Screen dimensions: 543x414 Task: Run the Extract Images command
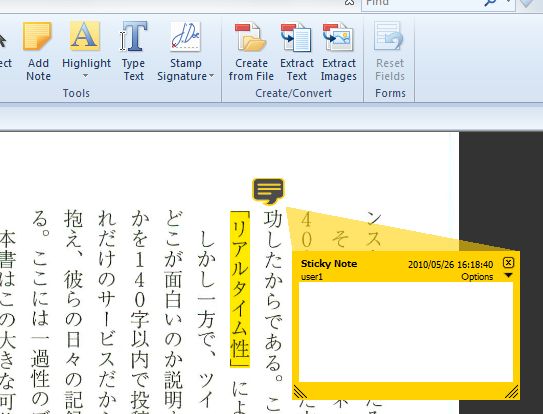pyautogui.click(x=339, y=52)
